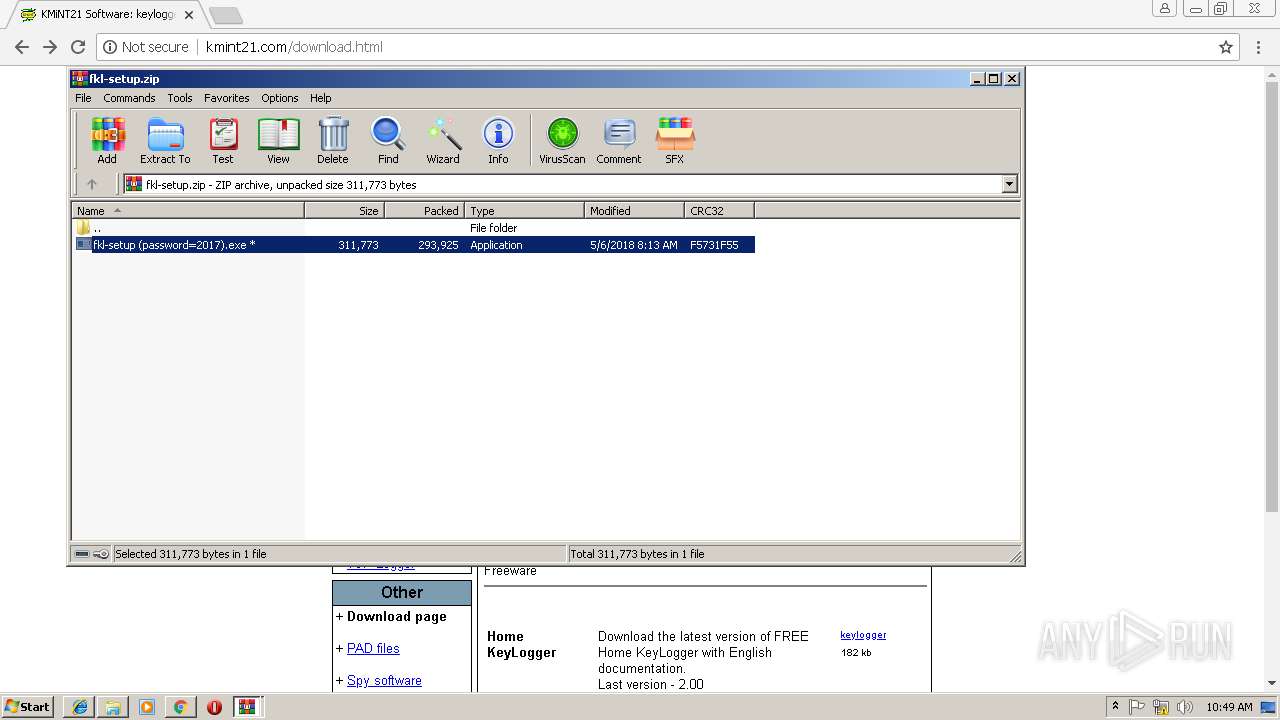This screenshot has width=1280, height=720.
Task: Click the Show desktop button
Action: click(1270, 707)
